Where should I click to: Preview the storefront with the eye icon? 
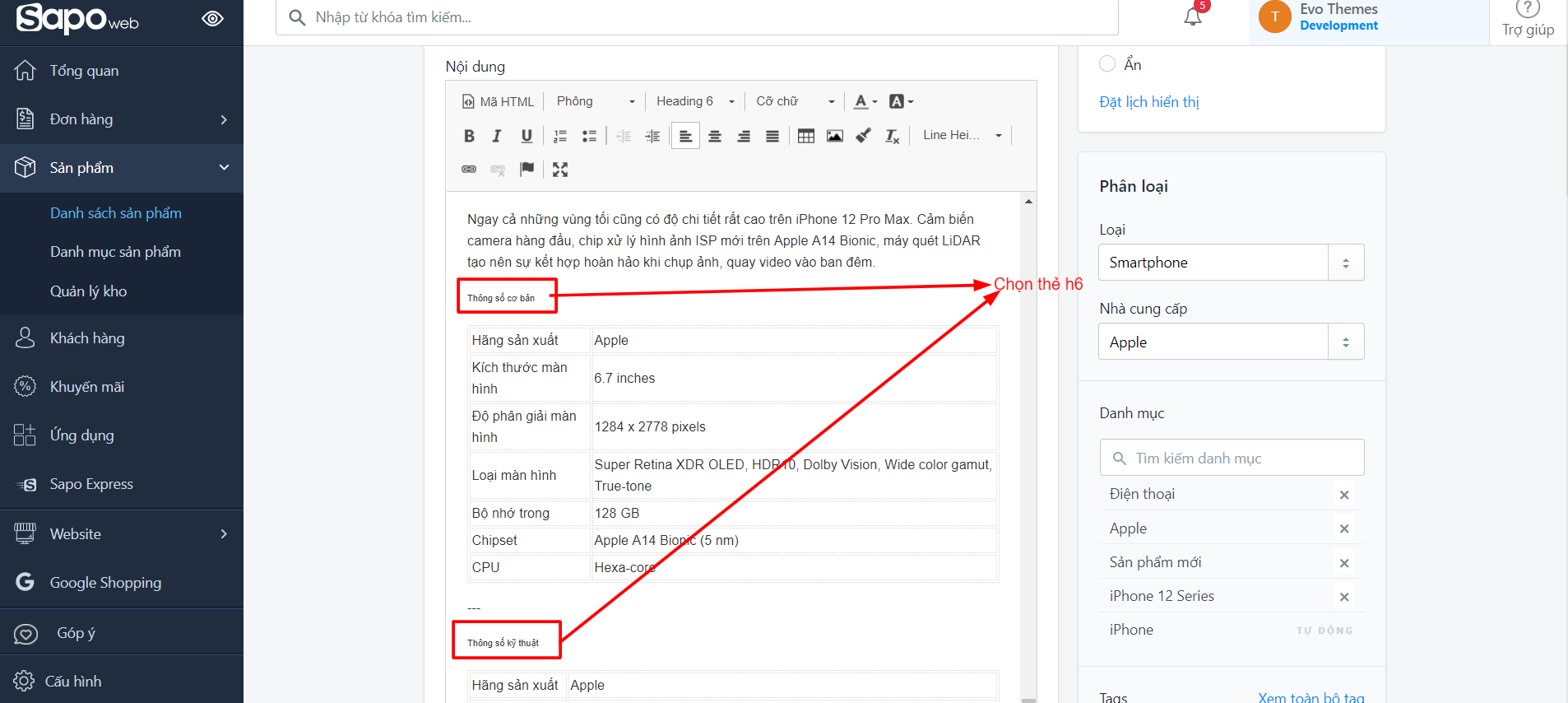pos(213,18)
